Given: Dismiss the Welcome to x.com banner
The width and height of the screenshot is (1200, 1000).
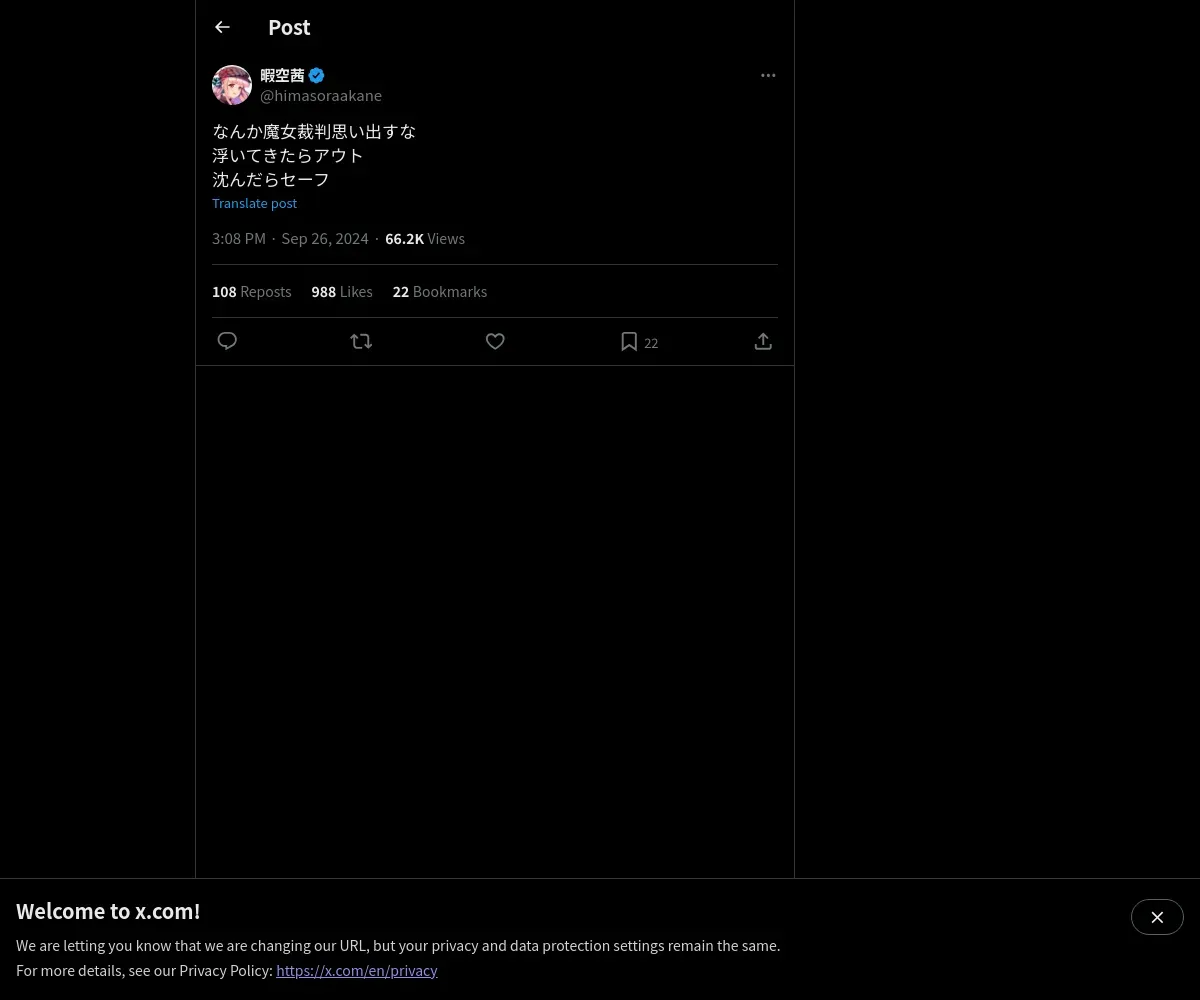Looking at the screenshot, I should 1157,917.
